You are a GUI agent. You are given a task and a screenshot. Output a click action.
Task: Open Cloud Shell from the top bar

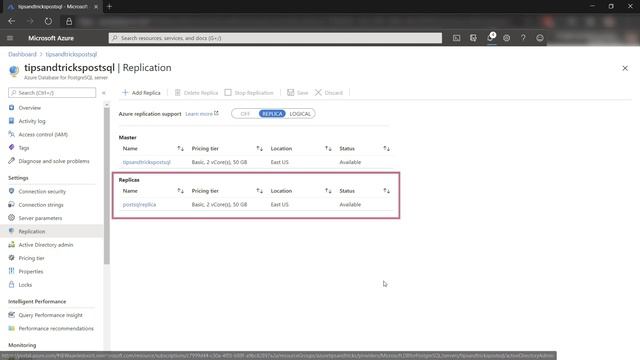coord(456,38)
